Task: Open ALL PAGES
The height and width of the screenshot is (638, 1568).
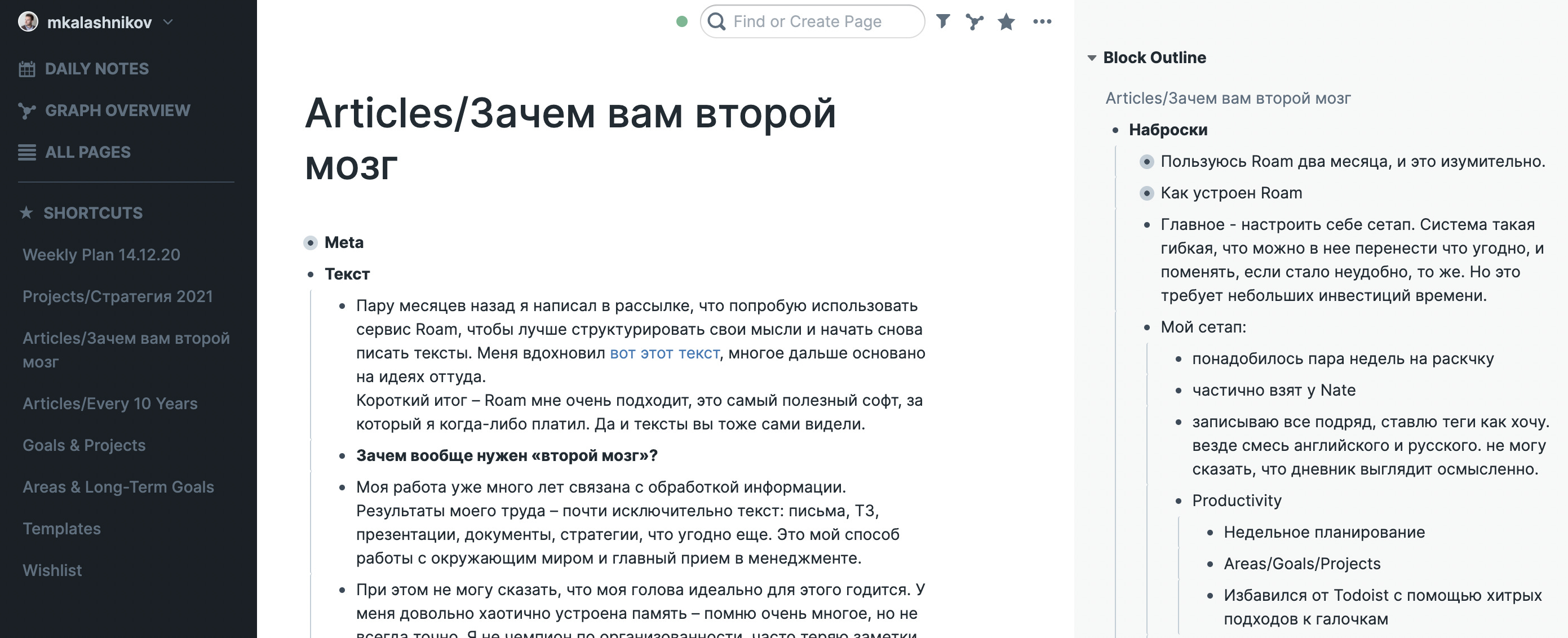Action: coord(88,152)
